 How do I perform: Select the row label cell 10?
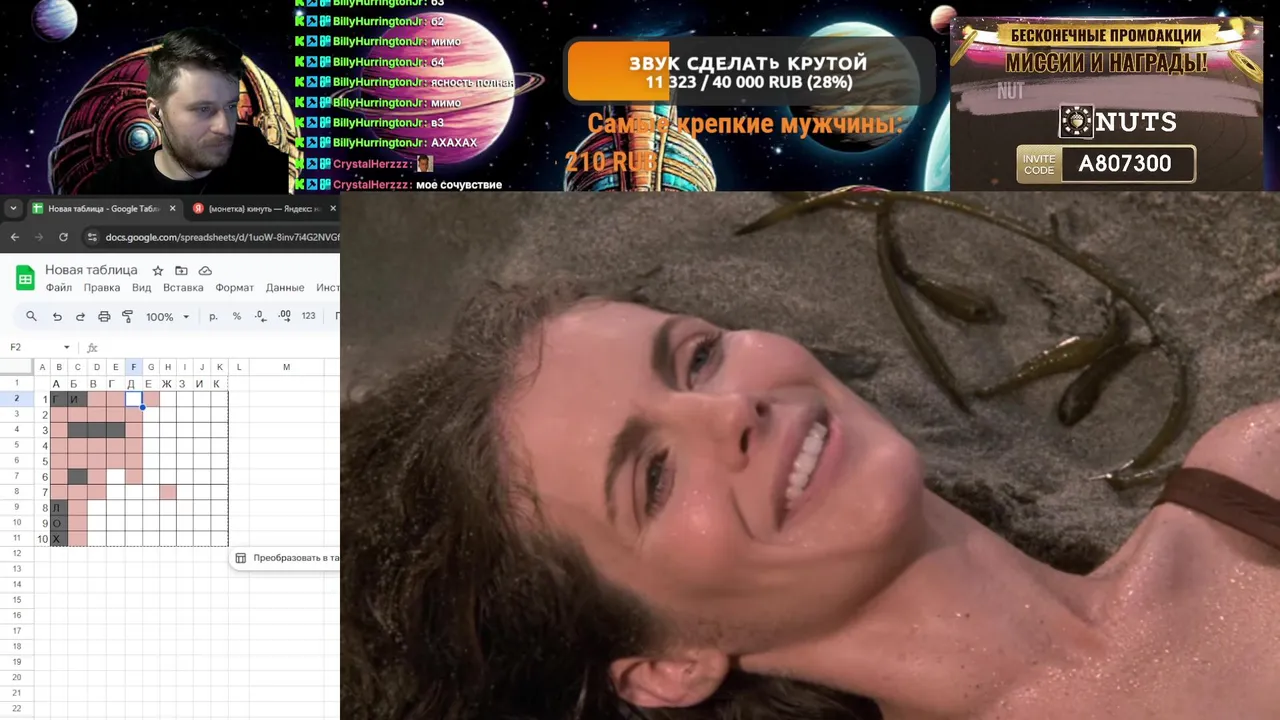(43, 539)
